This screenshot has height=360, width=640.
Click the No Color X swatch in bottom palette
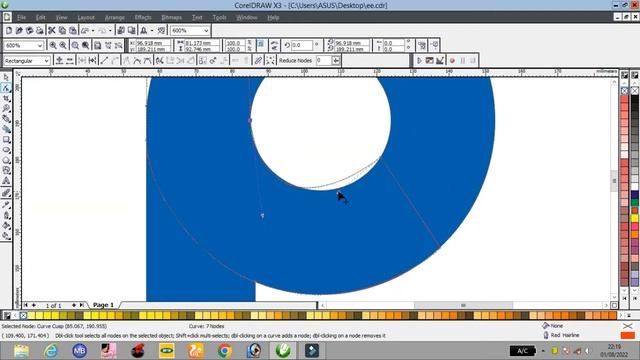click(23, 316)
